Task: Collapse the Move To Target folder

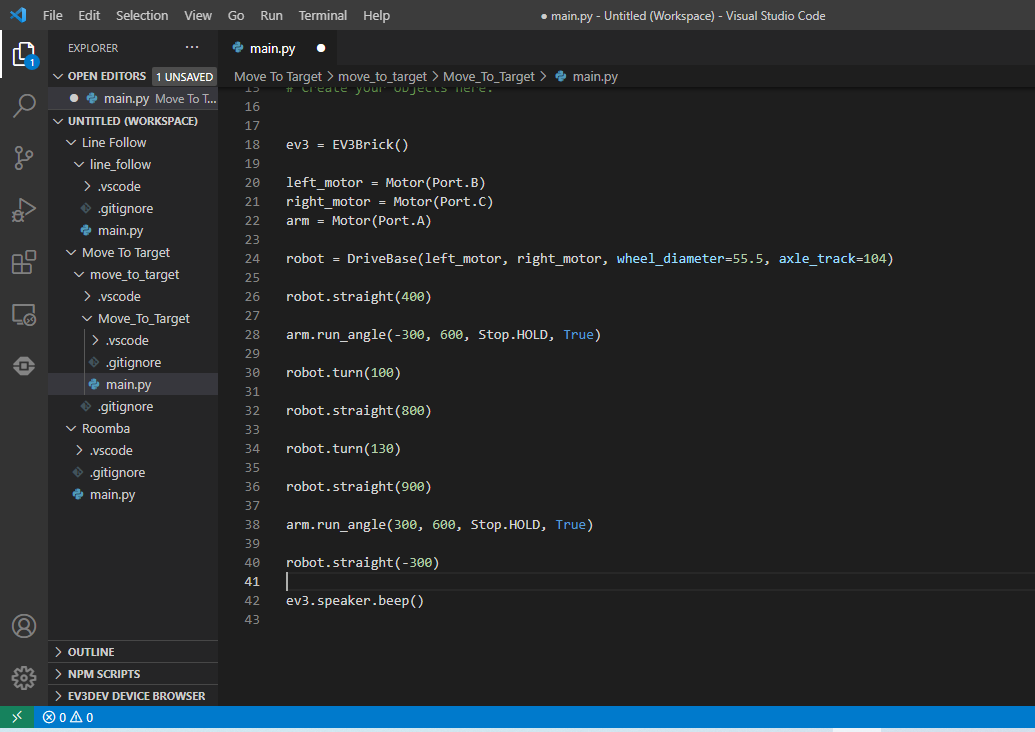Action: click(71, 253)
